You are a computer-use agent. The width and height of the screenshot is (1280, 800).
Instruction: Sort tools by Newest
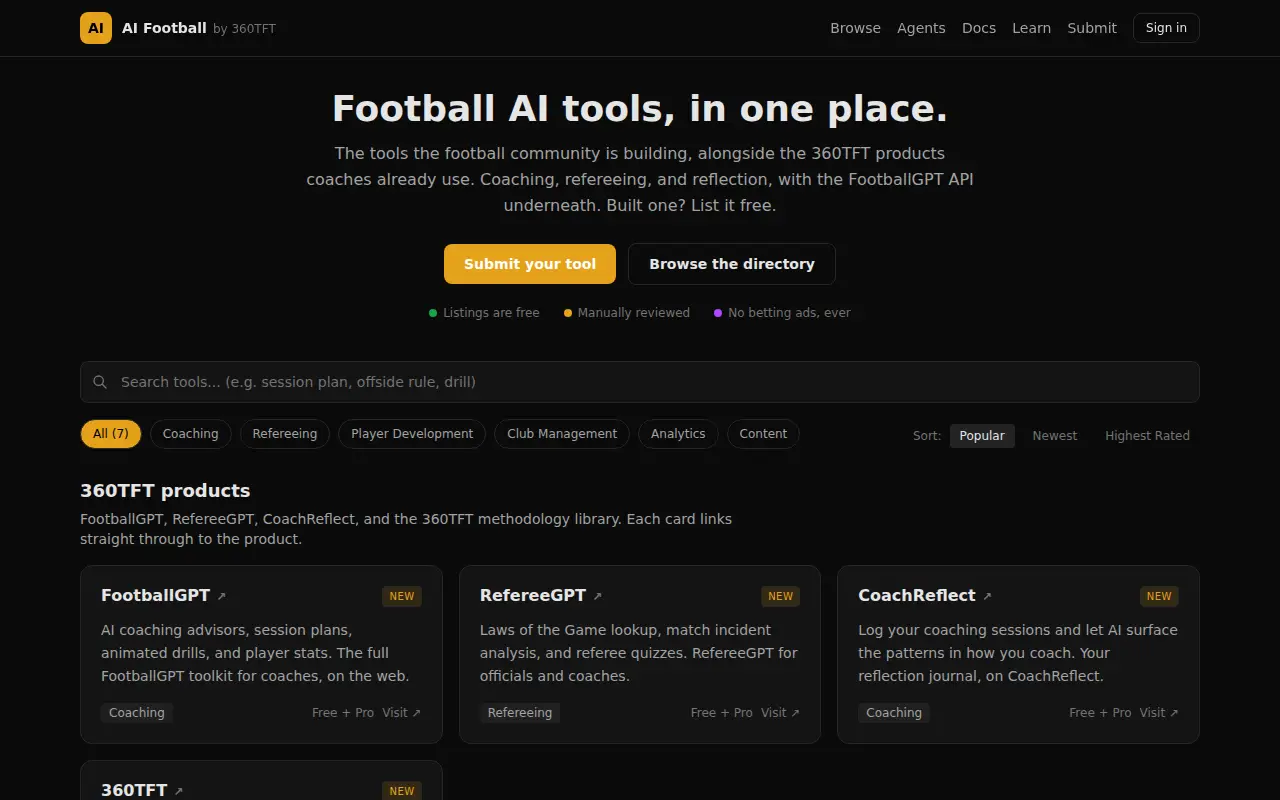pos(1055,436)
